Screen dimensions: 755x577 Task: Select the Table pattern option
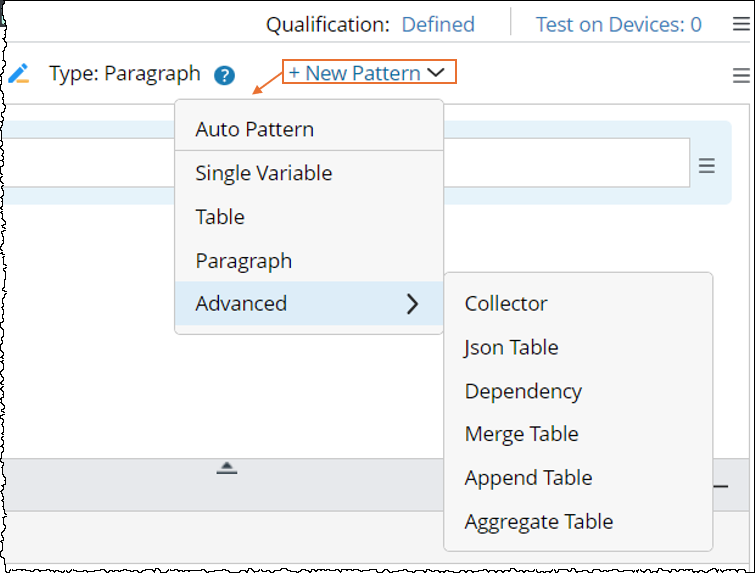pos(220,217)
